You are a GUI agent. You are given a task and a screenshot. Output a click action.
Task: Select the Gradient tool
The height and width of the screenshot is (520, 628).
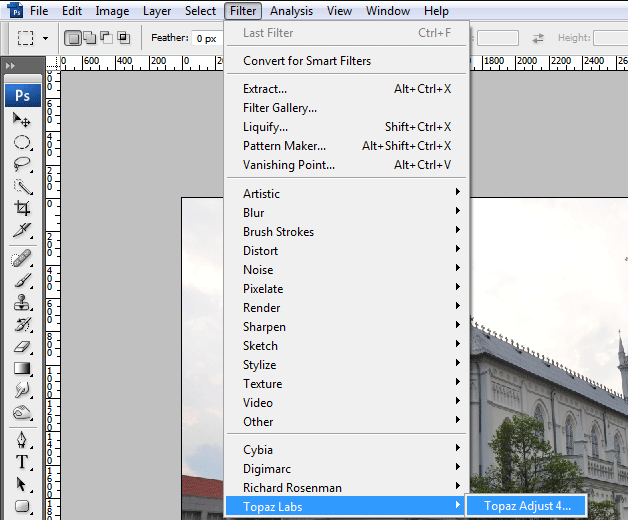pos(22,368)
